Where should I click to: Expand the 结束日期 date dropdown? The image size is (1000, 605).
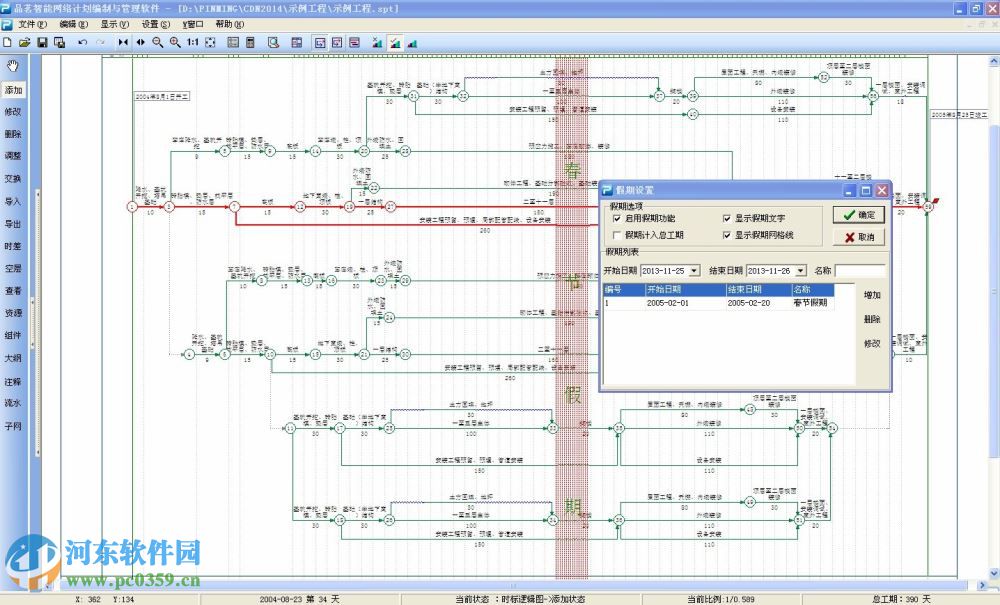coord(800,270)
